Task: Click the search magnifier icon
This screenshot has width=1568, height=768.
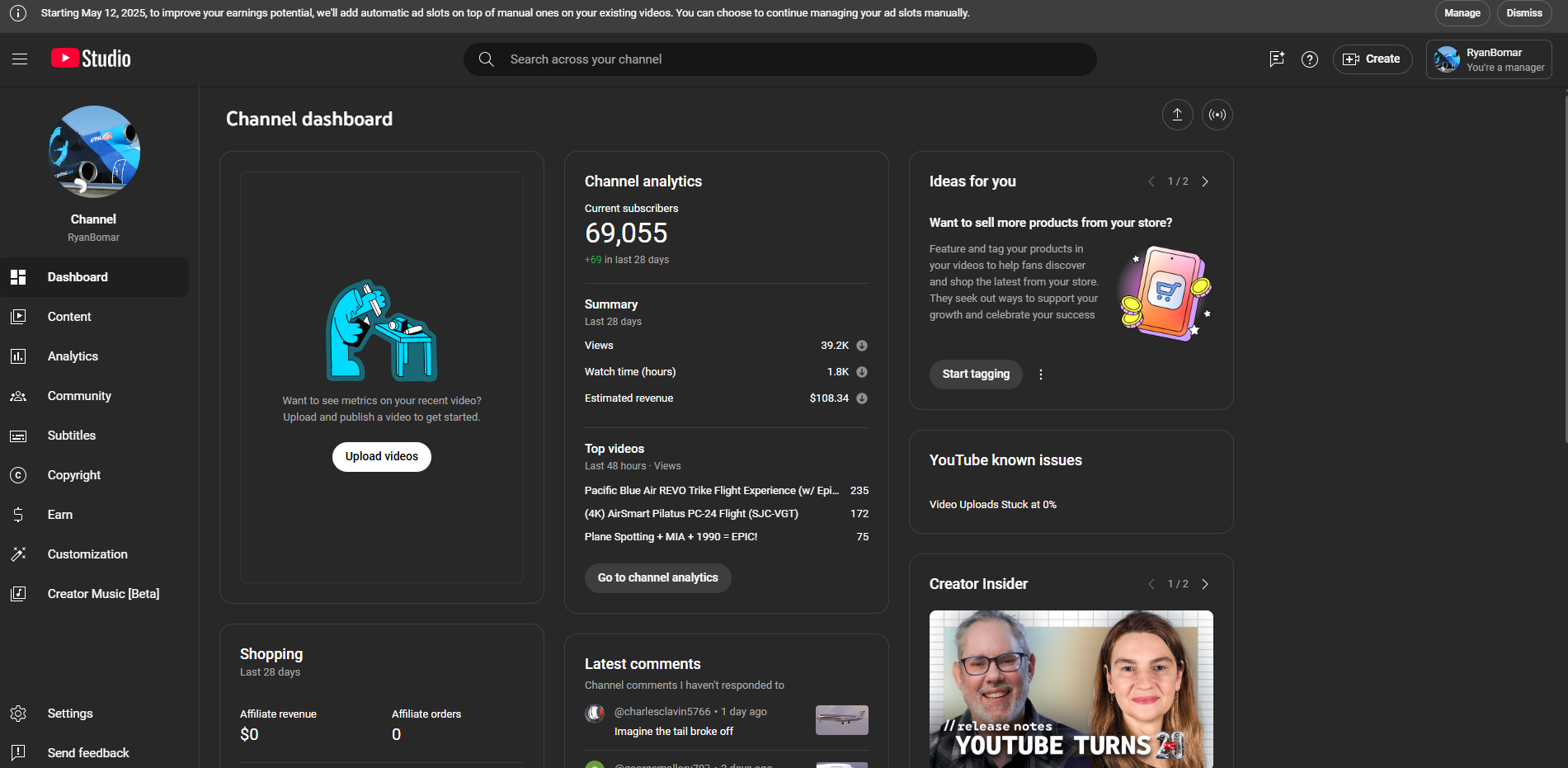Action: (487, 59)
